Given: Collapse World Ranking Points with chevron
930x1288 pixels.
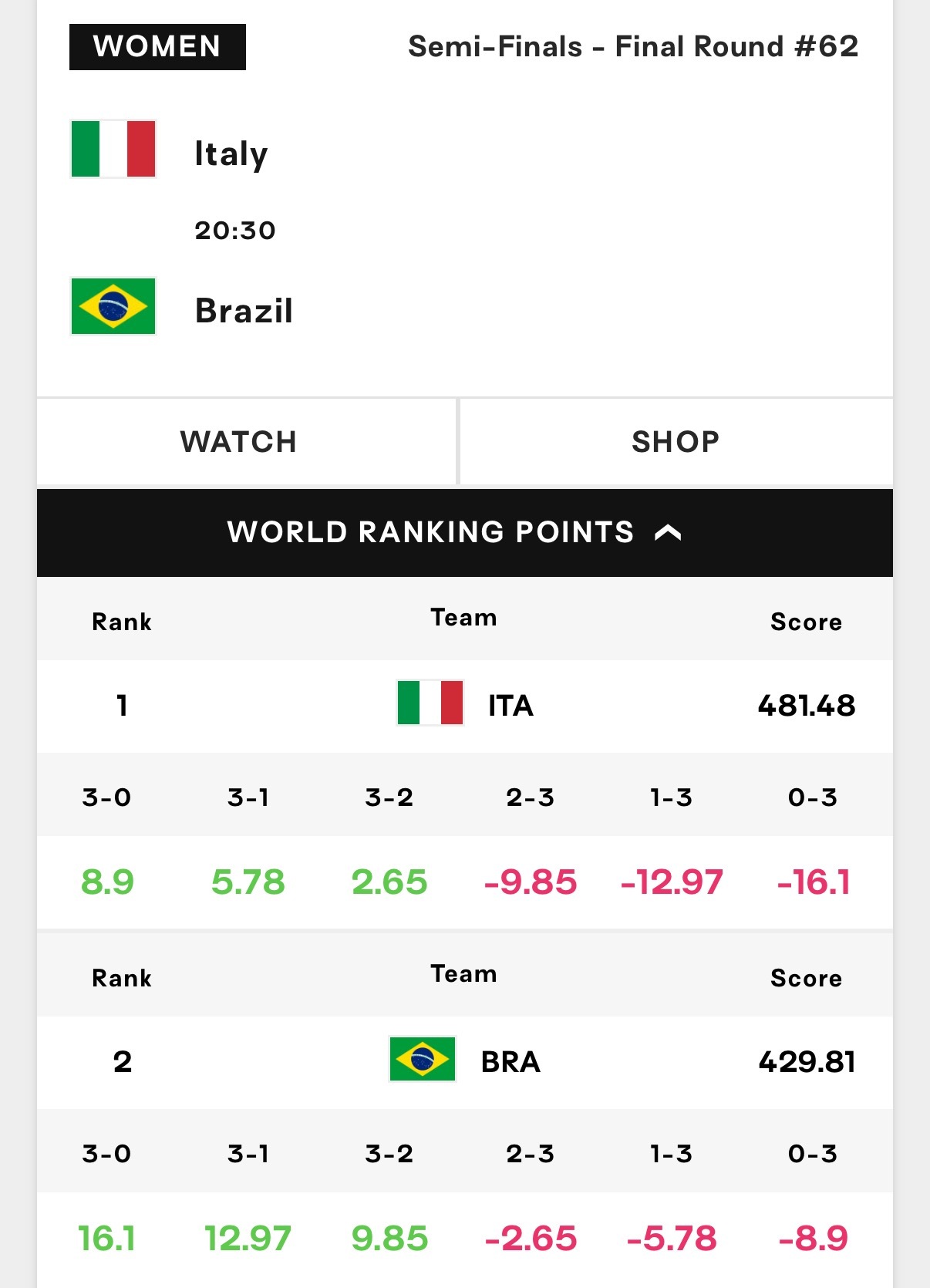Looking at the screenshot, I should point(668,532).
